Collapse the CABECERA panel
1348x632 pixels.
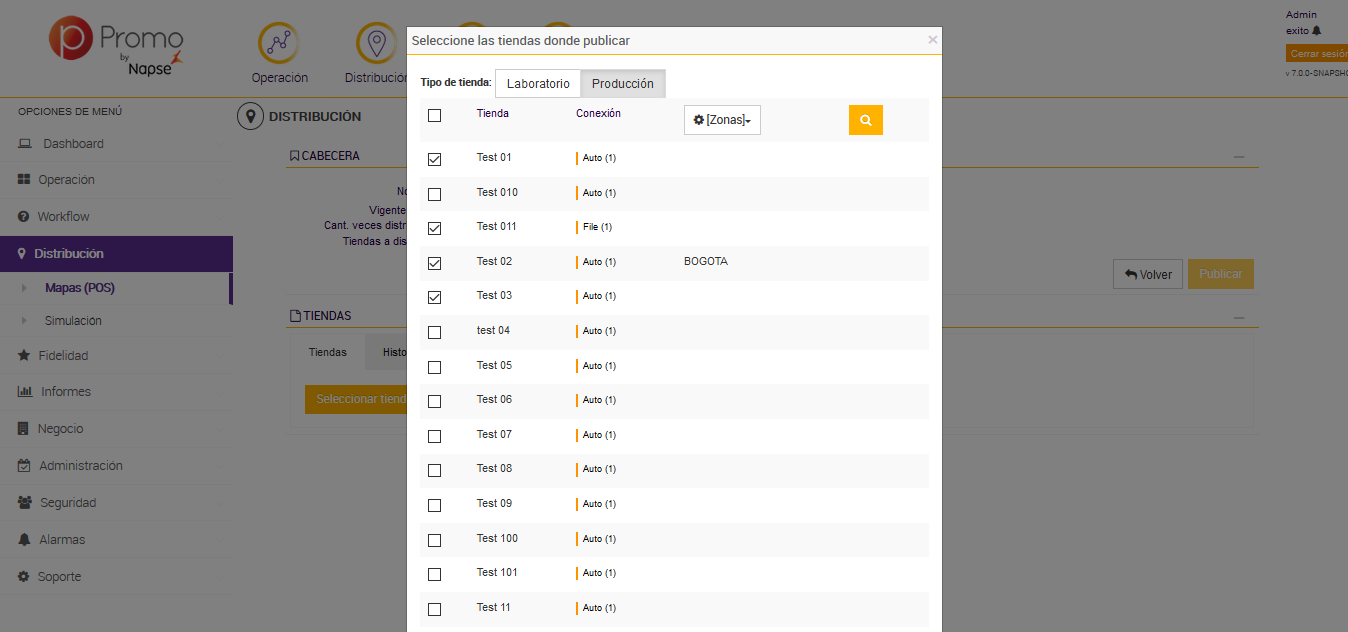pyautogui.click(x=1239, y=157)
